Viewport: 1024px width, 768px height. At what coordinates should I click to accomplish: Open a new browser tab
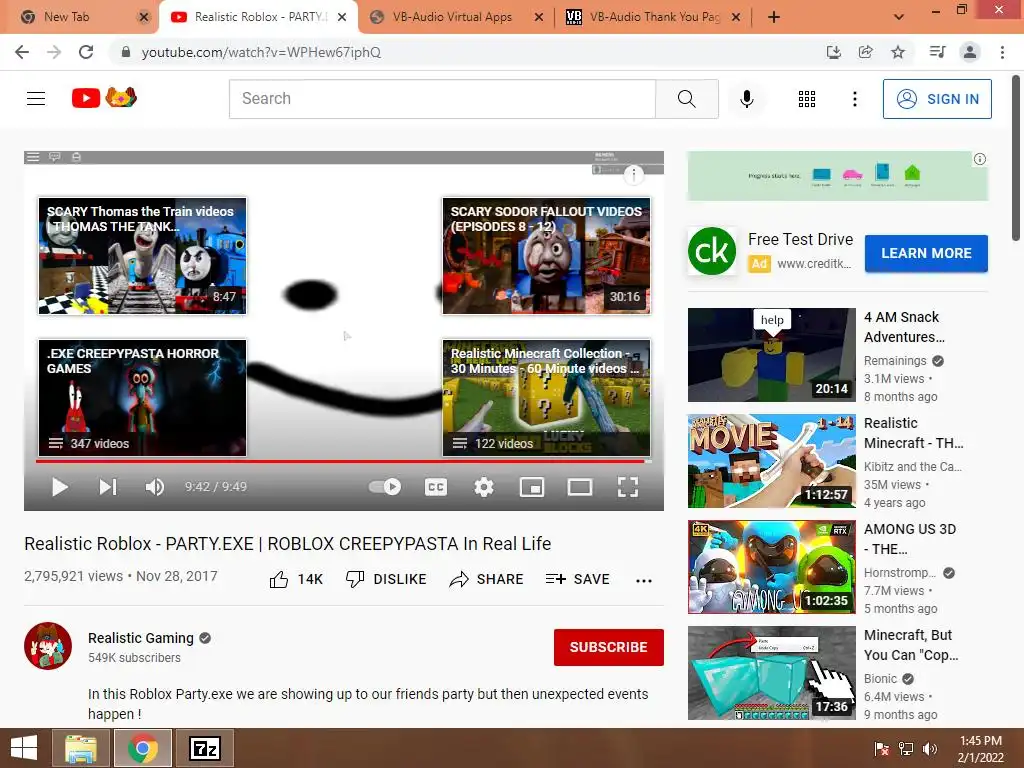(774, 17)
